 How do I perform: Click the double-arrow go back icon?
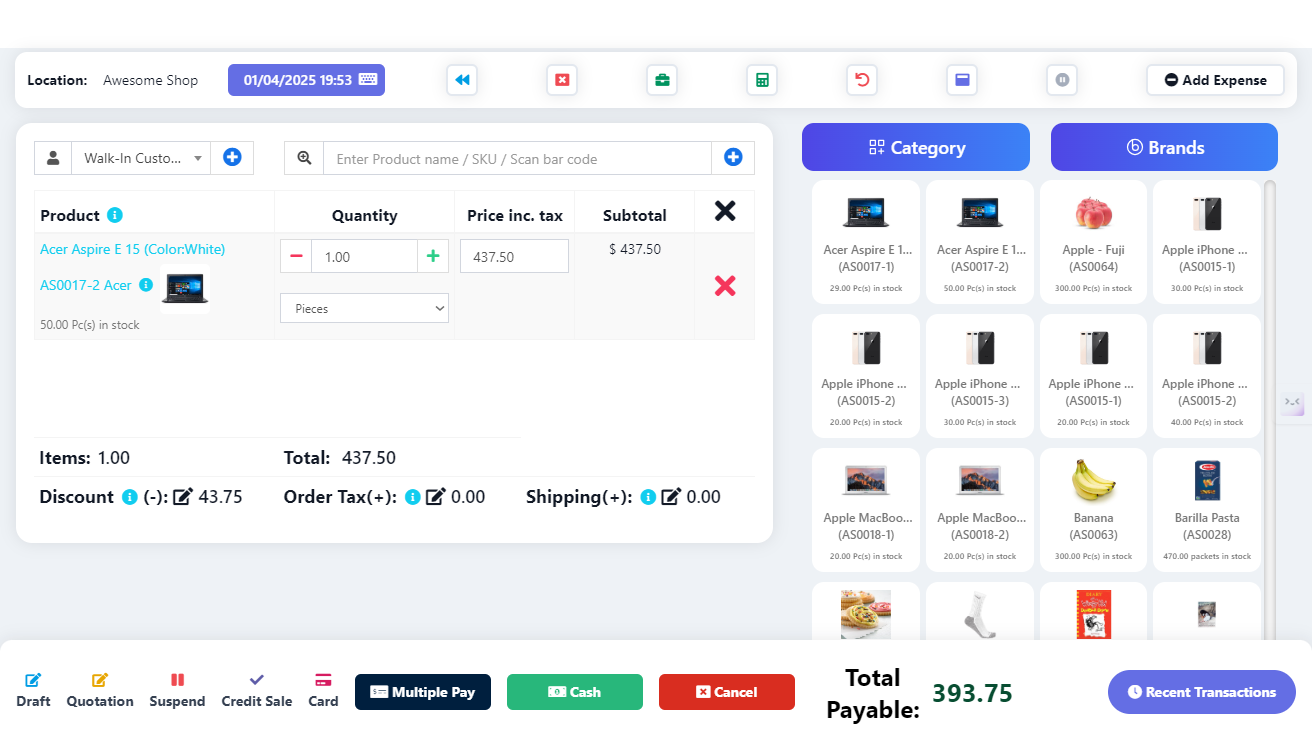tap(462, 80)
